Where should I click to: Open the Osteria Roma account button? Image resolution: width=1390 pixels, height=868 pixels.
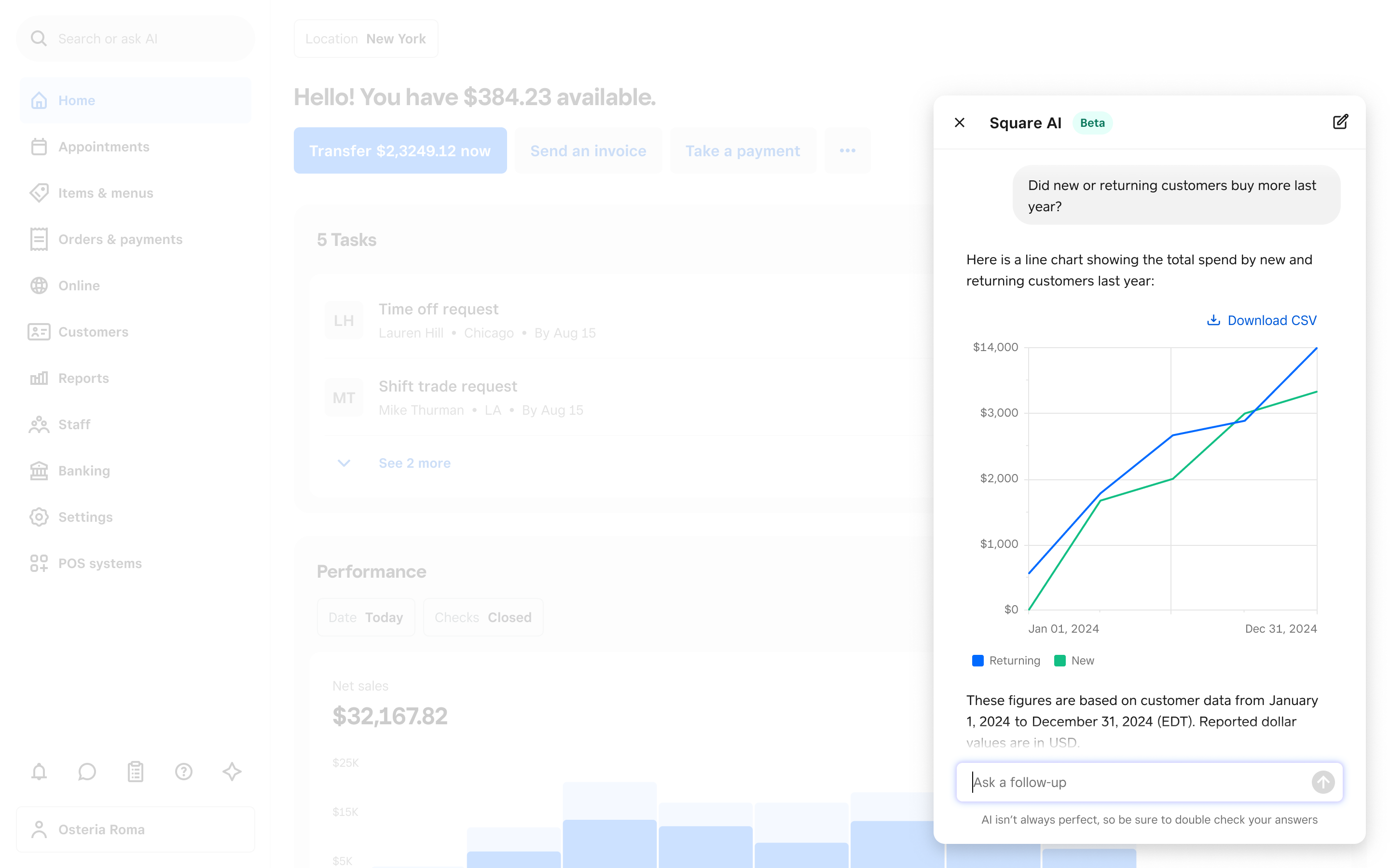click(x=136, y=829)
